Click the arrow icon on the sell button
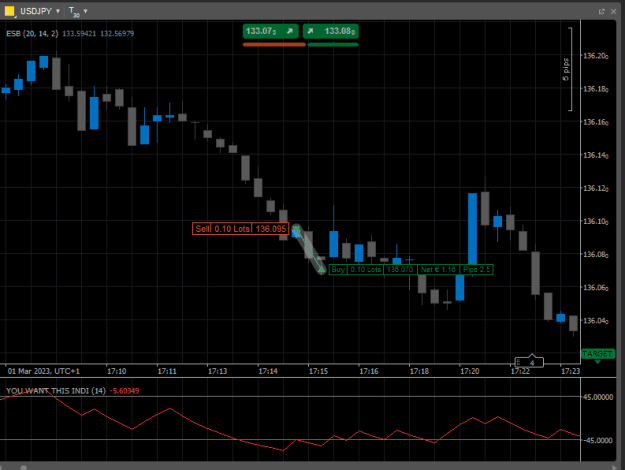 tap(290, 31)
